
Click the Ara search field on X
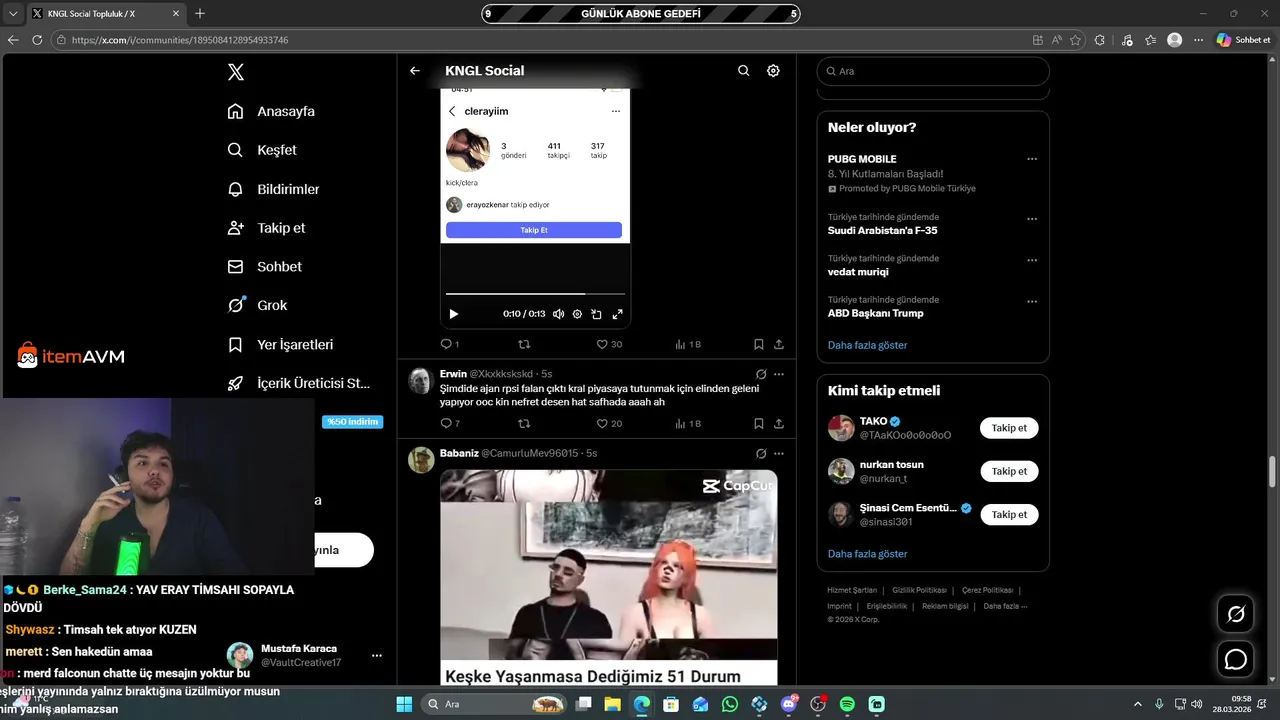click(x=933, y=71)
